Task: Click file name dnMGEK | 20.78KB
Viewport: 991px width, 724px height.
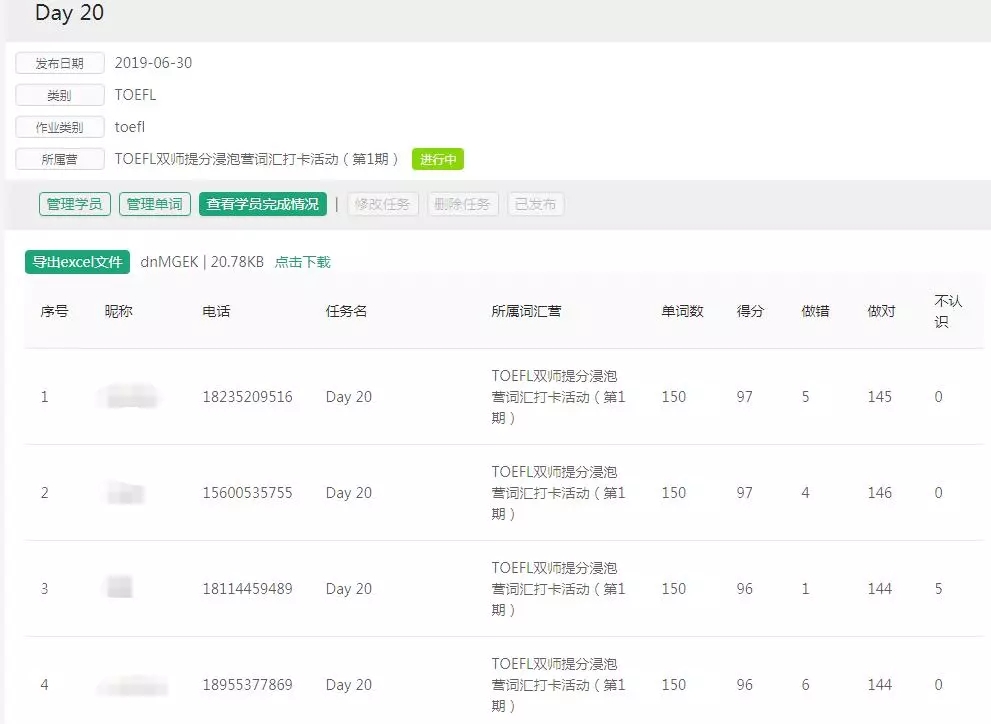Action: (202, 262)
